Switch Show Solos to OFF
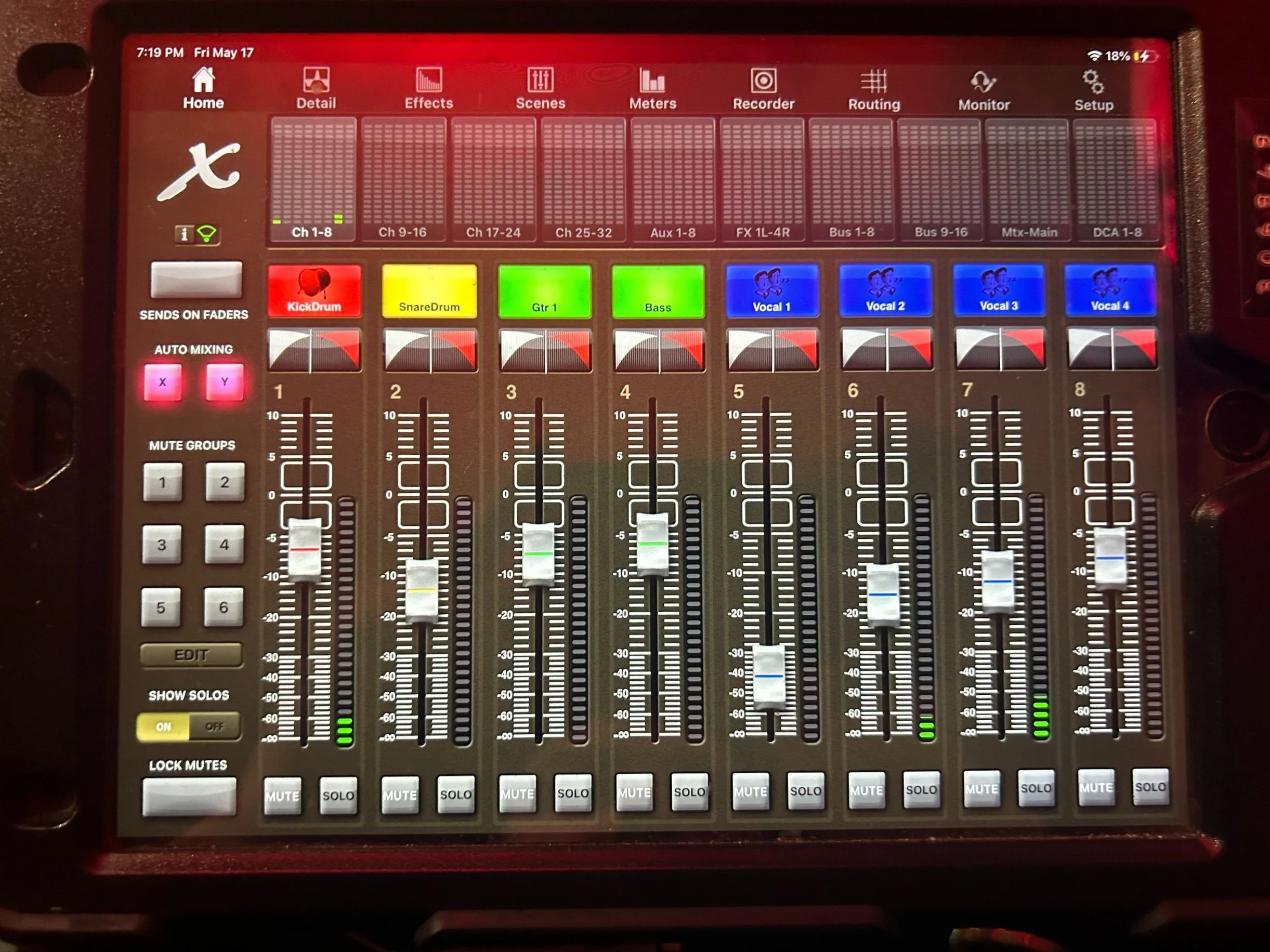The width and height of the screenshot is (1270, 952). click(x=214, y=726)
